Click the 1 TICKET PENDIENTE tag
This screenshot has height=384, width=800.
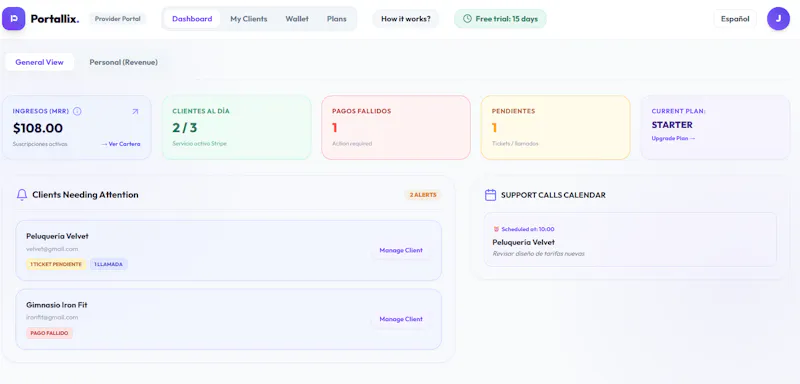coord(56,264)
